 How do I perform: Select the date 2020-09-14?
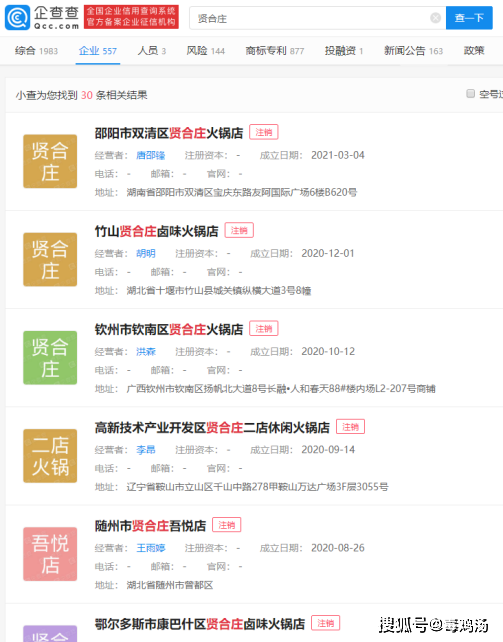pyautogui.click(x=328, y=450)
